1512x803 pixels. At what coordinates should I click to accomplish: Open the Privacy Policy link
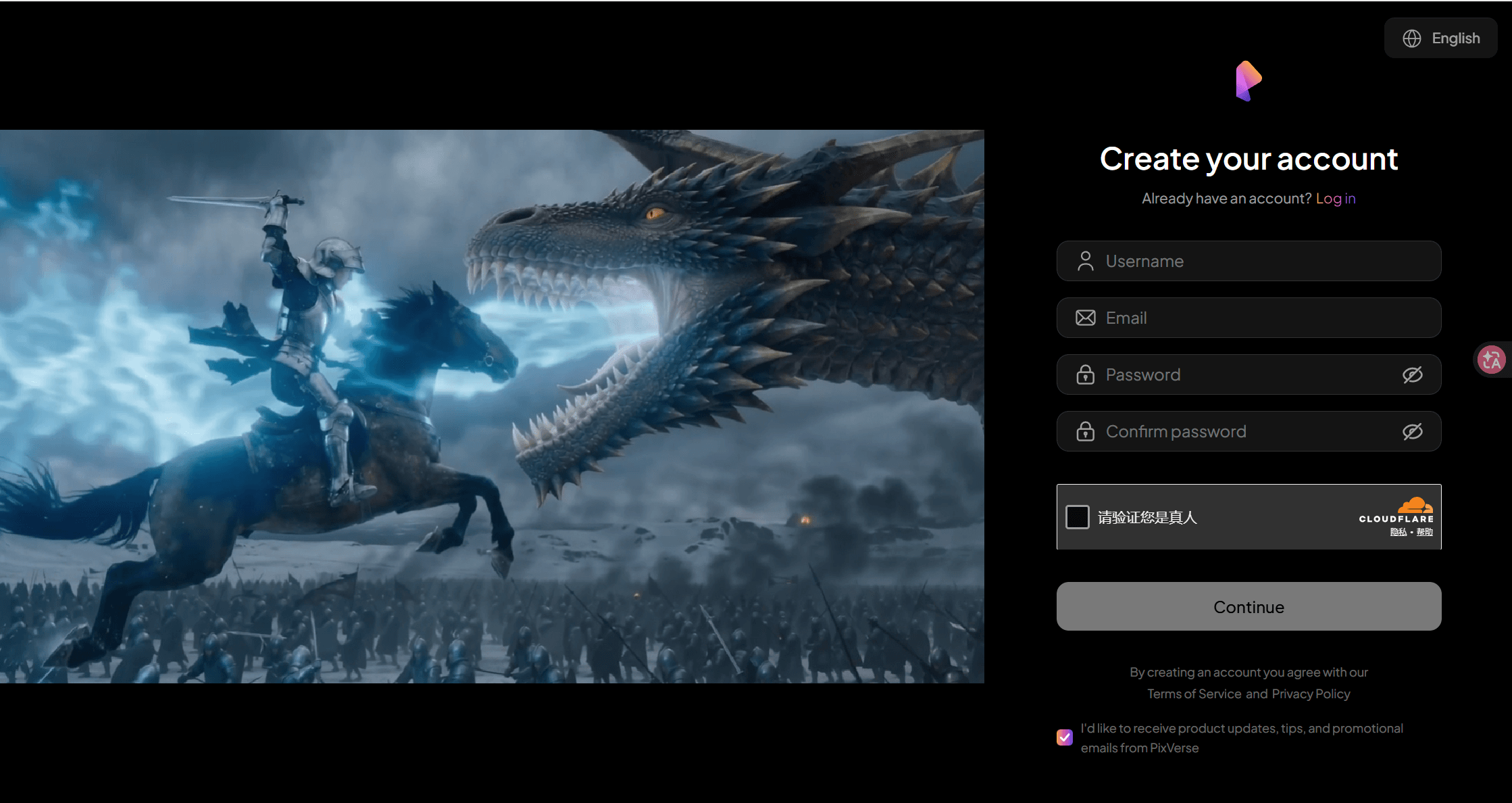pos(1311,693)
